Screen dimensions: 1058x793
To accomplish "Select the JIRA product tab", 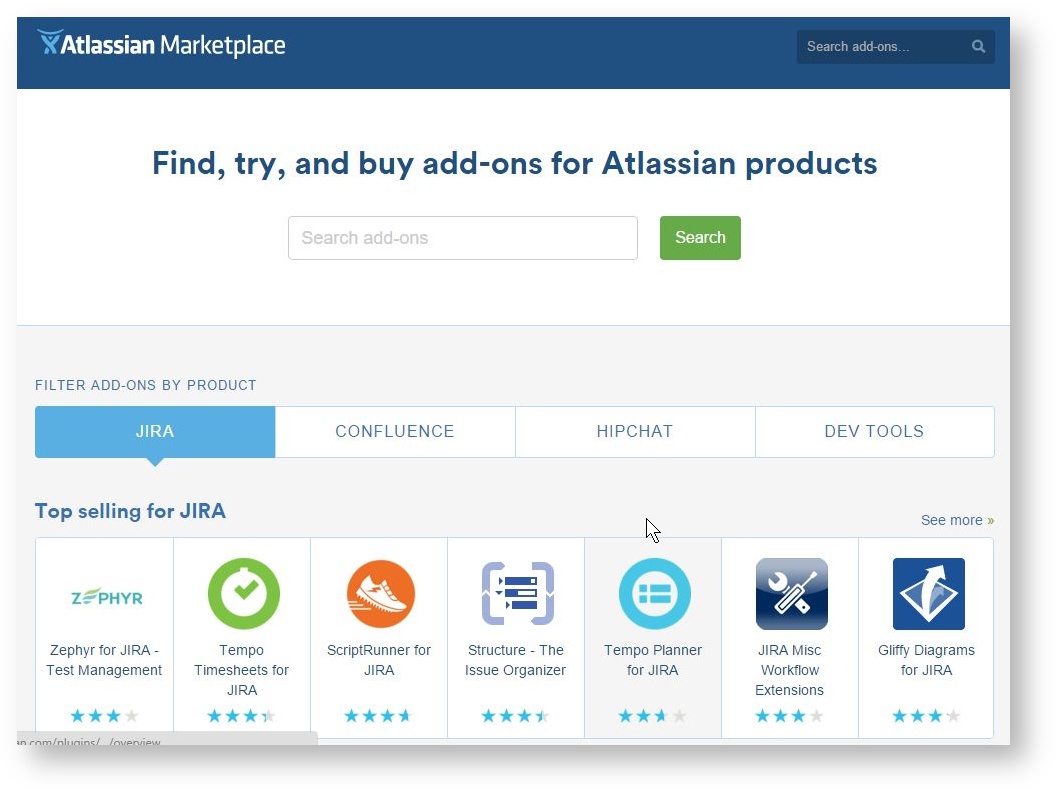I will coord(155,432).
